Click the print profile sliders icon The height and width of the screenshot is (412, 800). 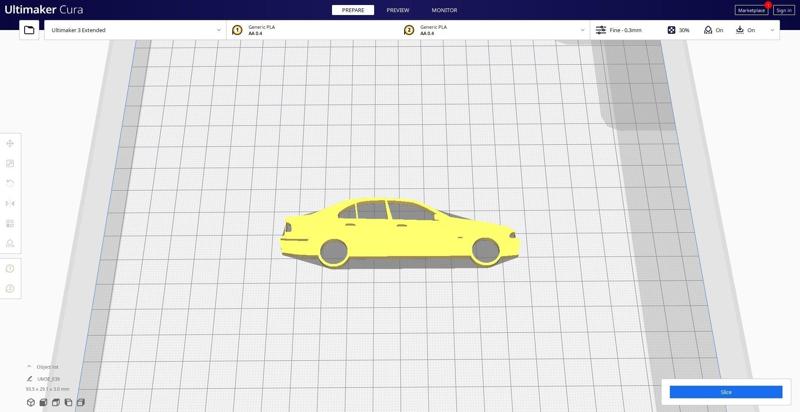point(601,30)
